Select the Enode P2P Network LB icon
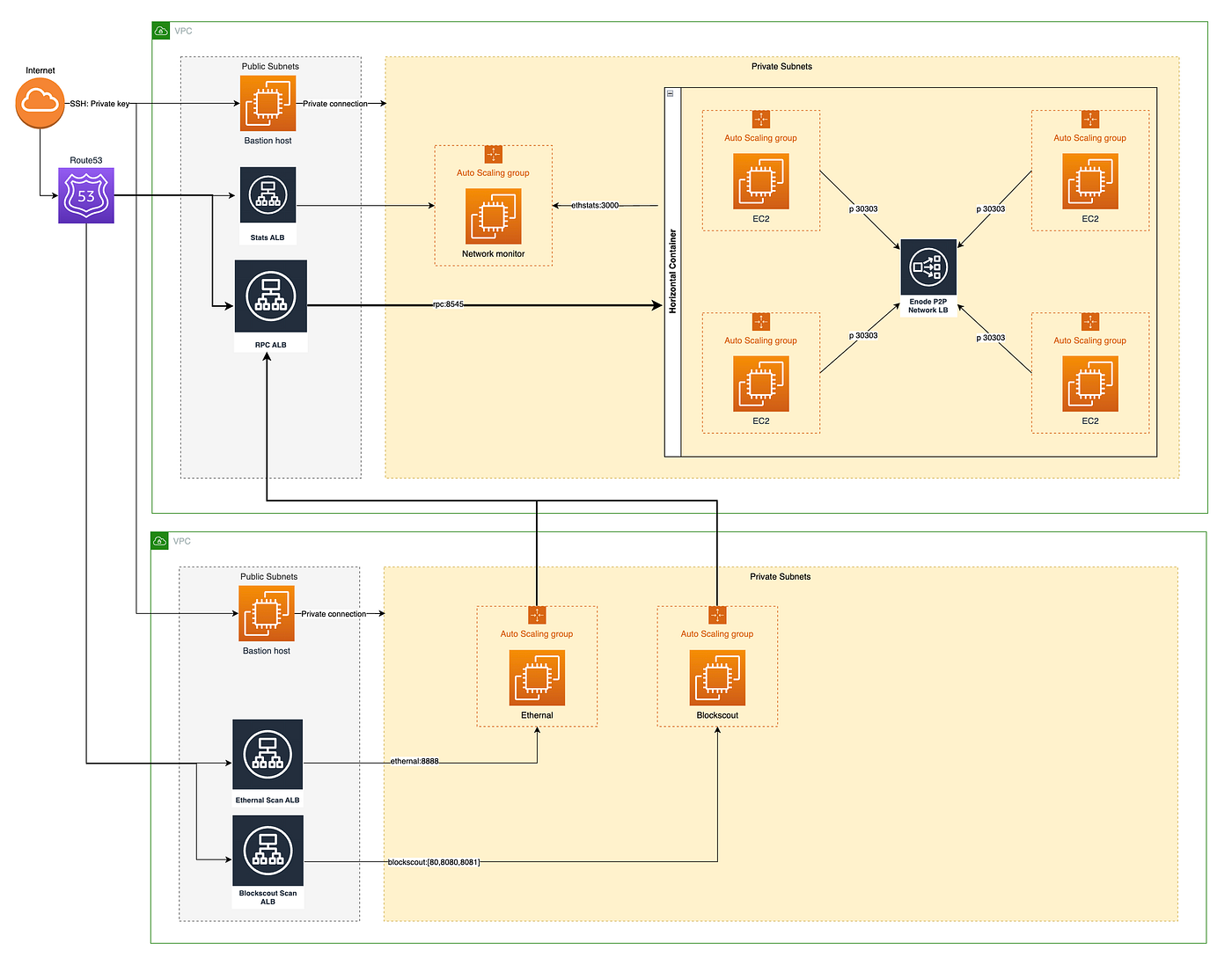The image size is (1232, 965). [x=928, y=267]
